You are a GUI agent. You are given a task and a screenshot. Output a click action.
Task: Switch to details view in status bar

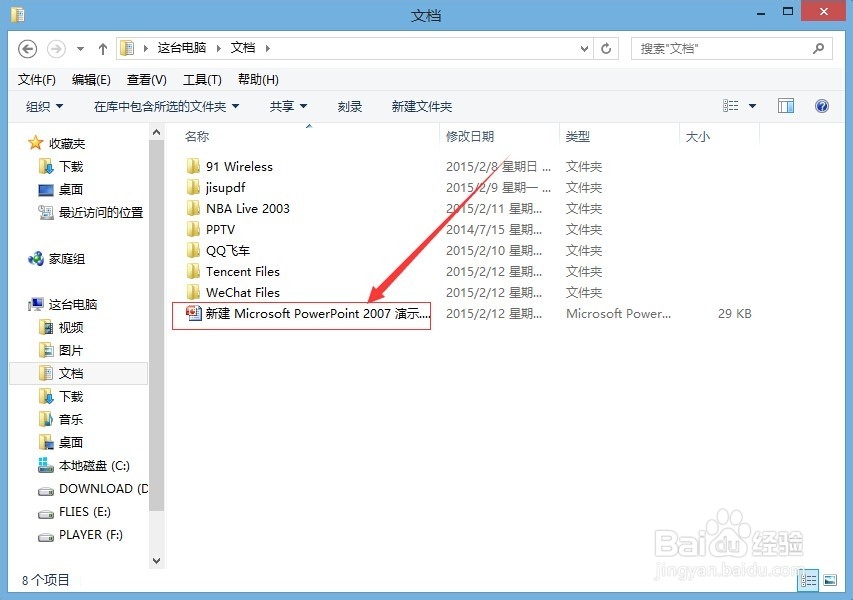pos(808,580)
